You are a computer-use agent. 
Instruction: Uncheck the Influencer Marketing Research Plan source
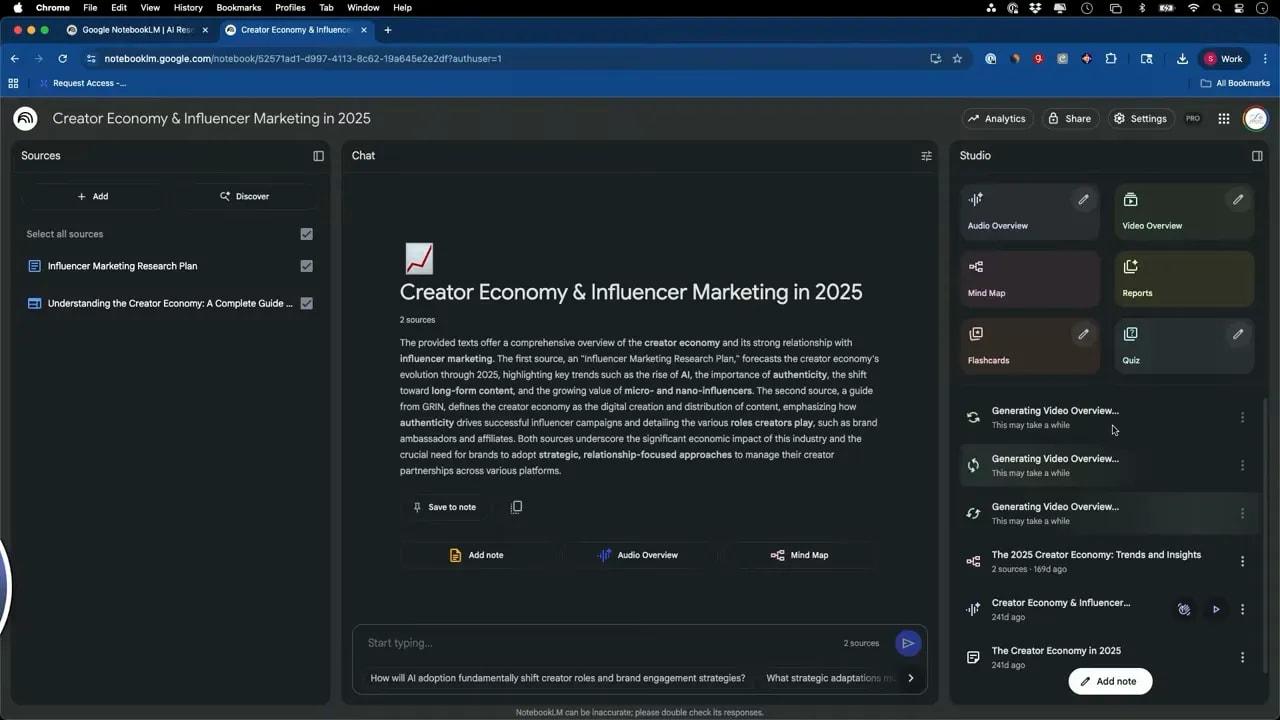tap(307, 265)
